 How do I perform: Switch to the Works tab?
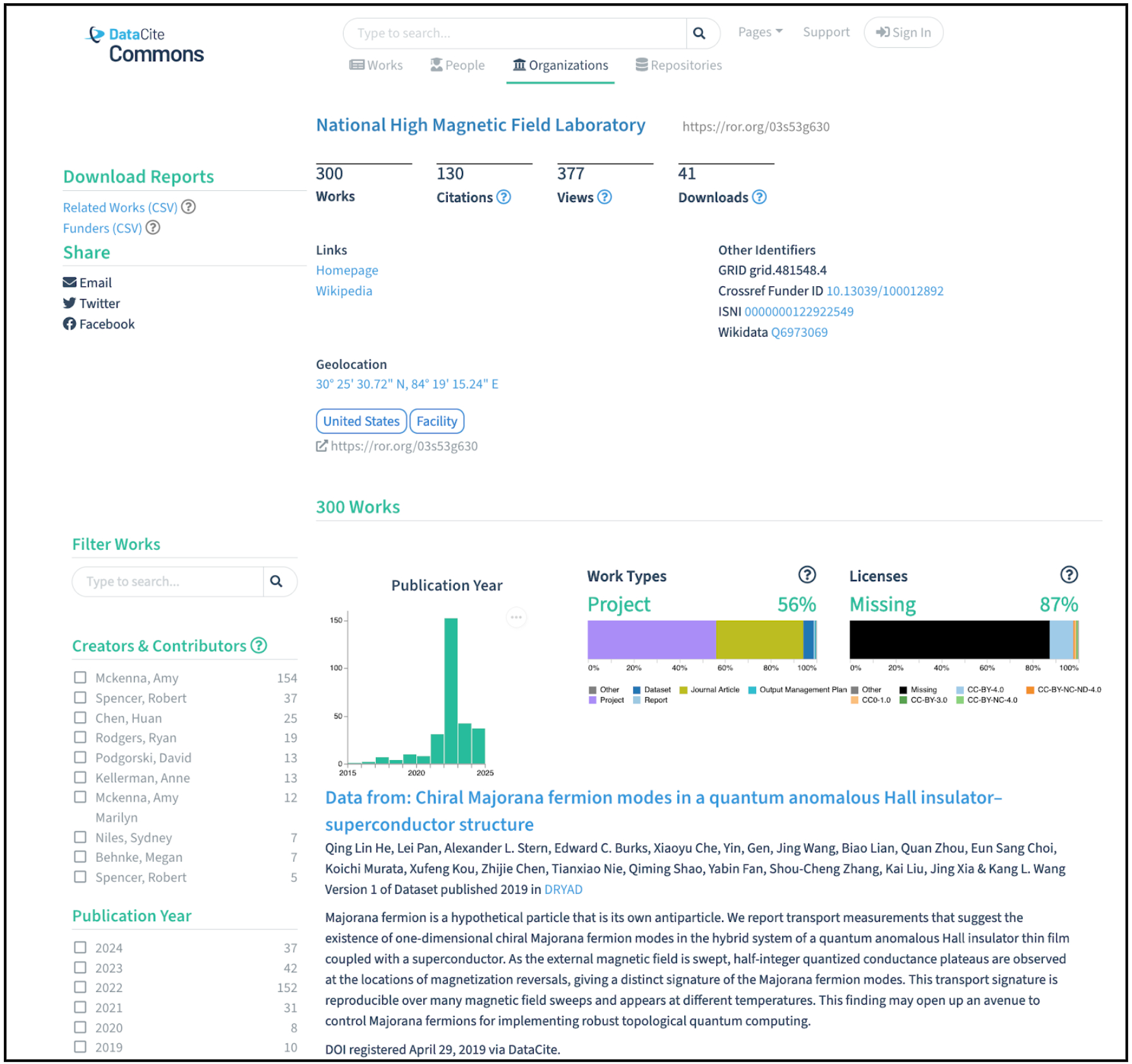[376, 65]
